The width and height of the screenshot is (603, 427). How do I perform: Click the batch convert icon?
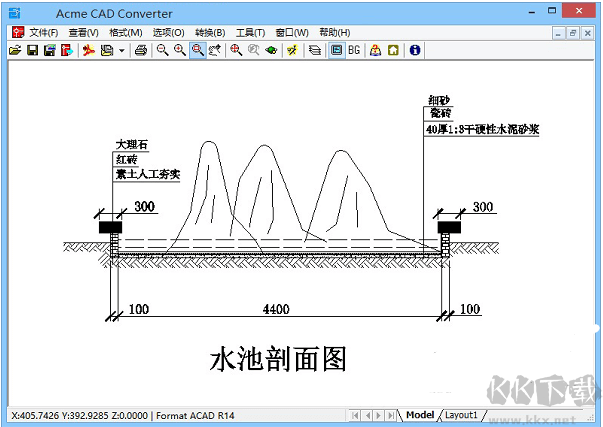click(x=107, y=50)
